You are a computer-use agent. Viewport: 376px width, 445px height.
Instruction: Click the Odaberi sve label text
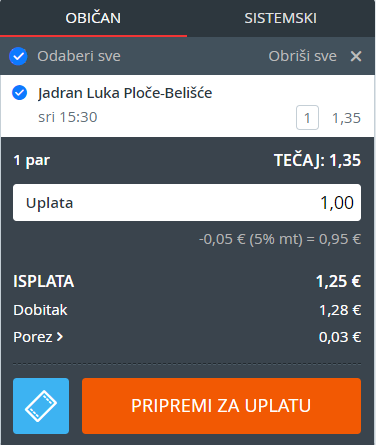click(79, 56)
